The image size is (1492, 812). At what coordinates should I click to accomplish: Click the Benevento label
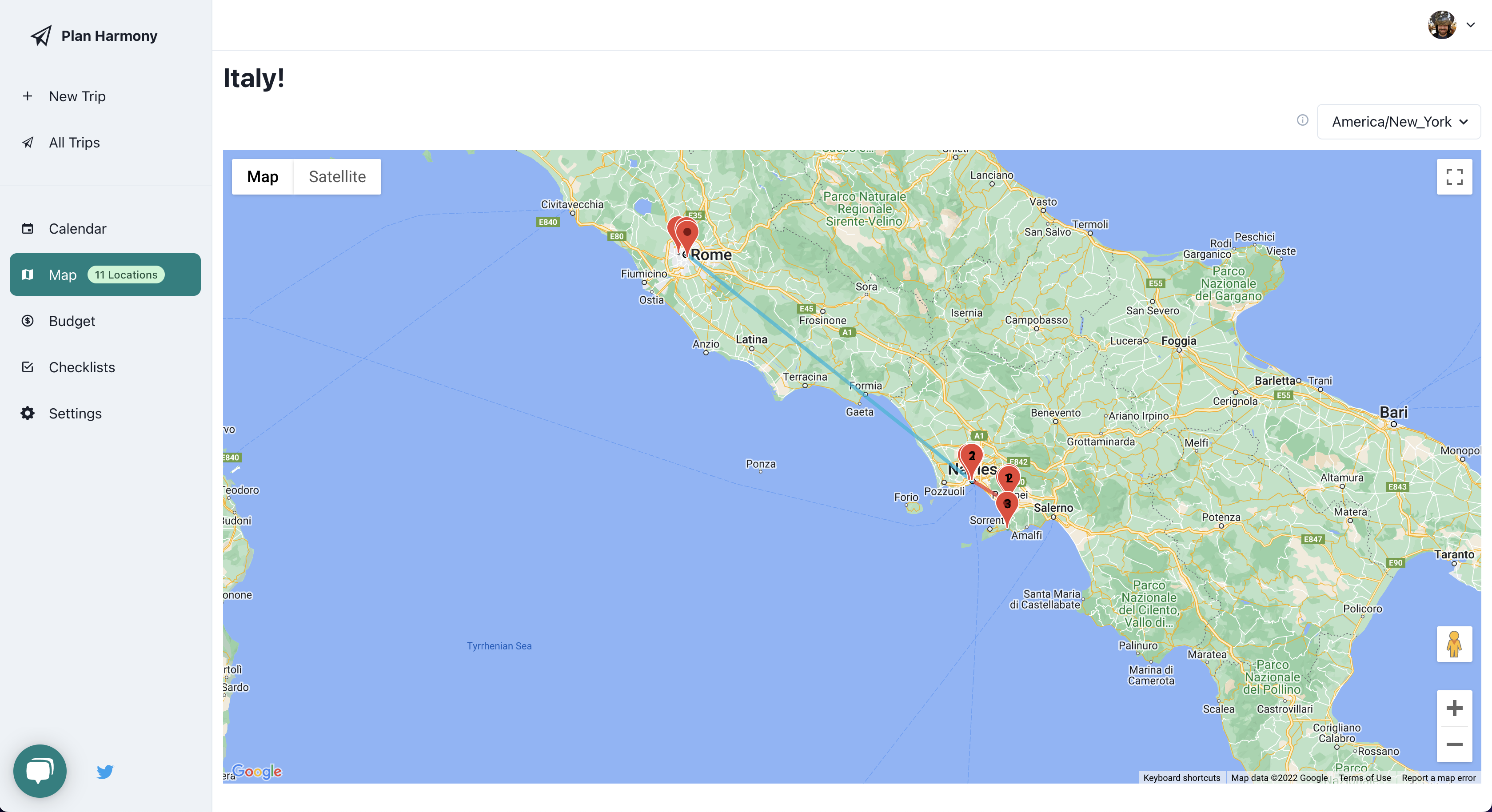pyautogui.click(x=1055, y=412)
